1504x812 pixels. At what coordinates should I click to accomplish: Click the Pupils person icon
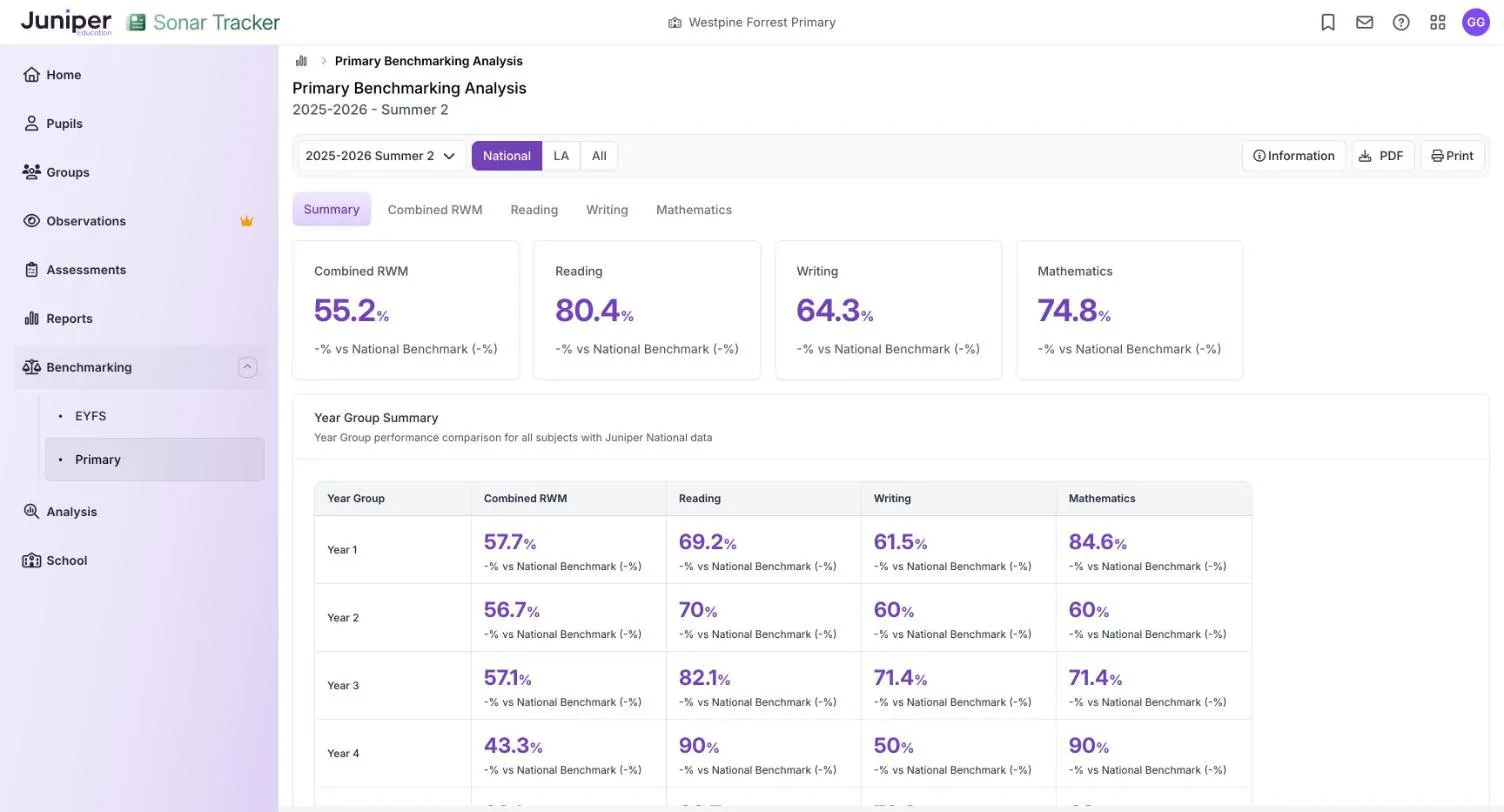tap(31, 124)
